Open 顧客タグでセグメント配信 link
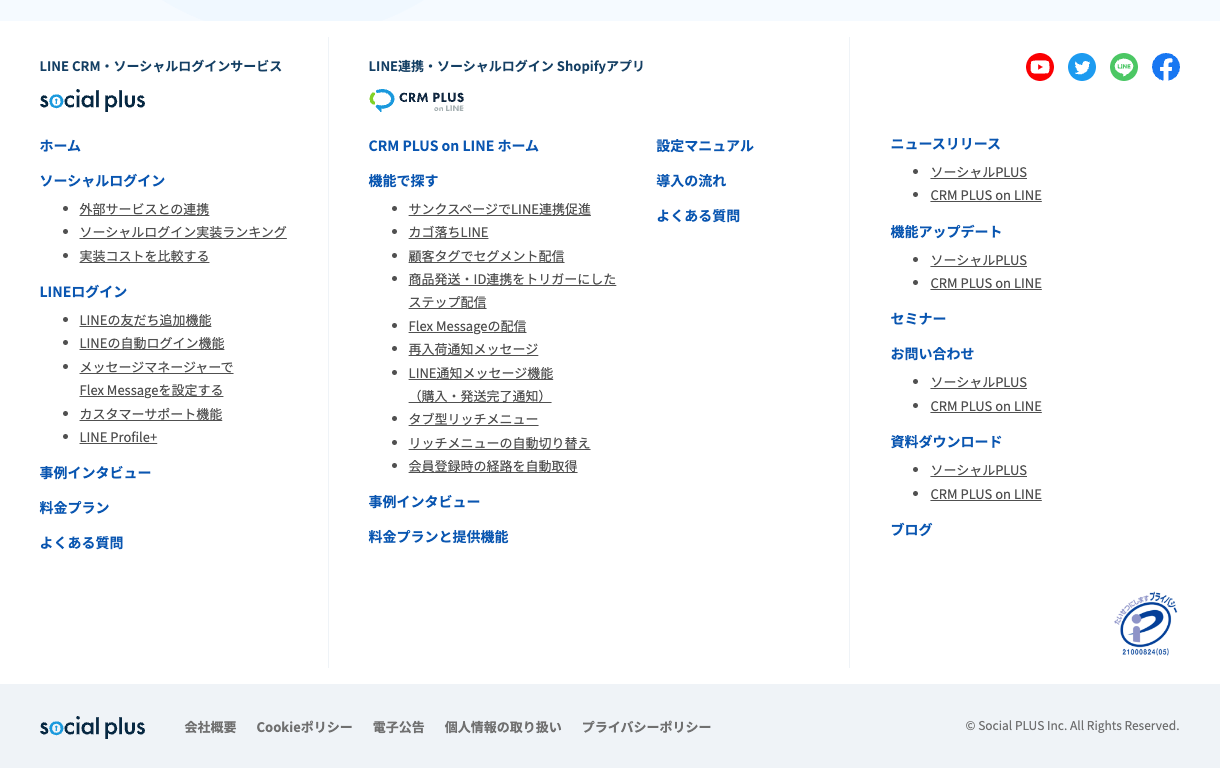Image resolution: width=1220 pixels, height=768 pixels. coord(486,256)
